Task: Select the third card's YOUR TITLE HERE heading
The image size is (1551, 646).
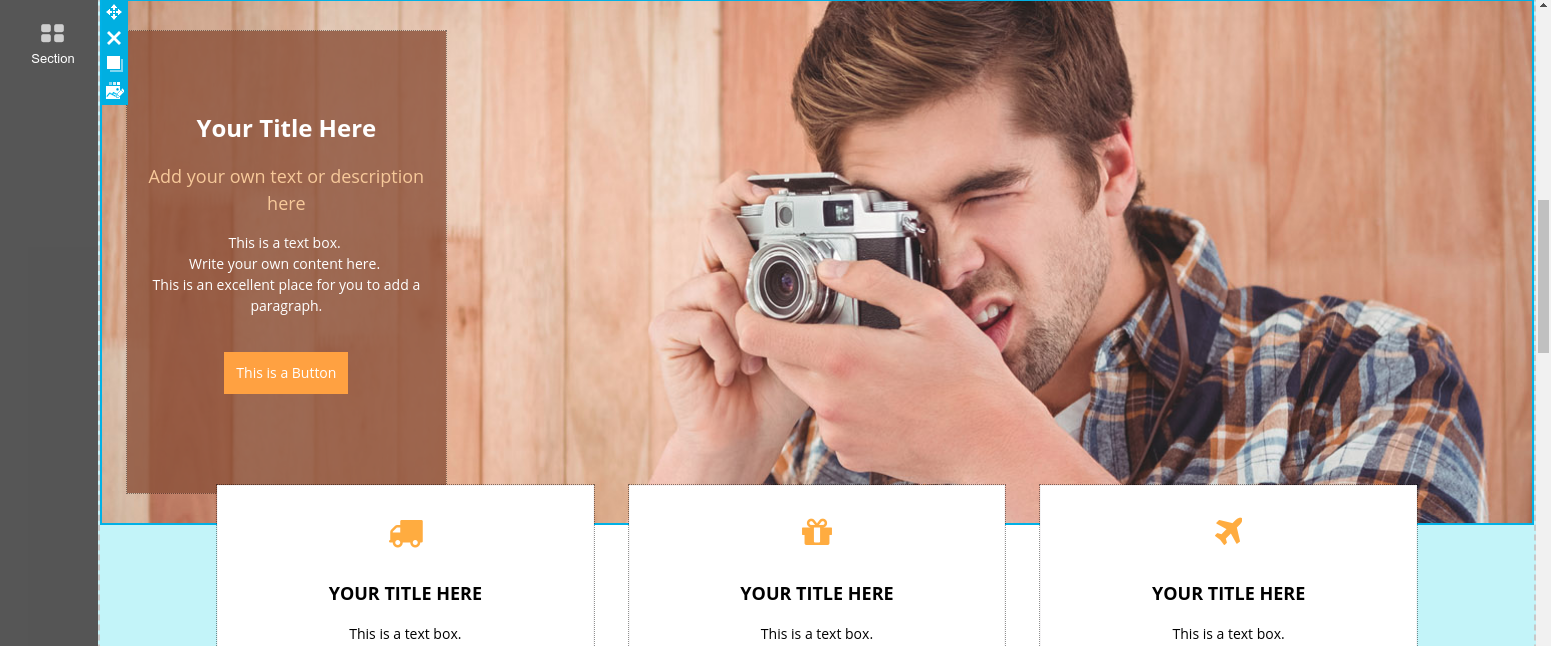Action: [1228, 593]
